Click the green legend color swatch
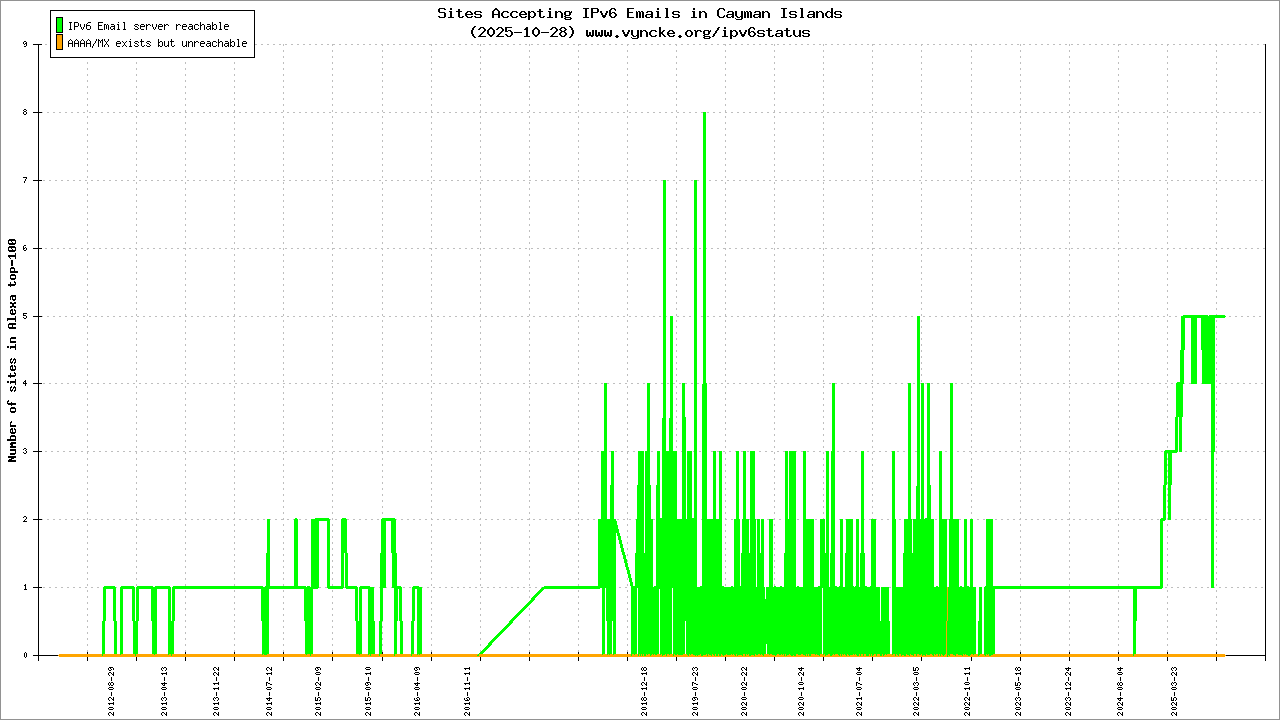This screenshot has width=1280, height=720. point(60,26)
